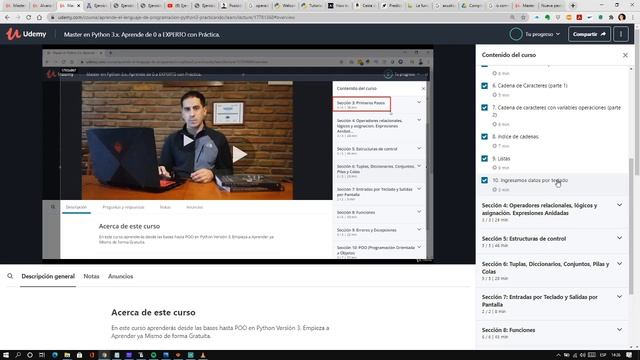The width and height of the screenshot is (640, 360).
Task: Switch to the Descripción general tab
Action: click(48, 276)
